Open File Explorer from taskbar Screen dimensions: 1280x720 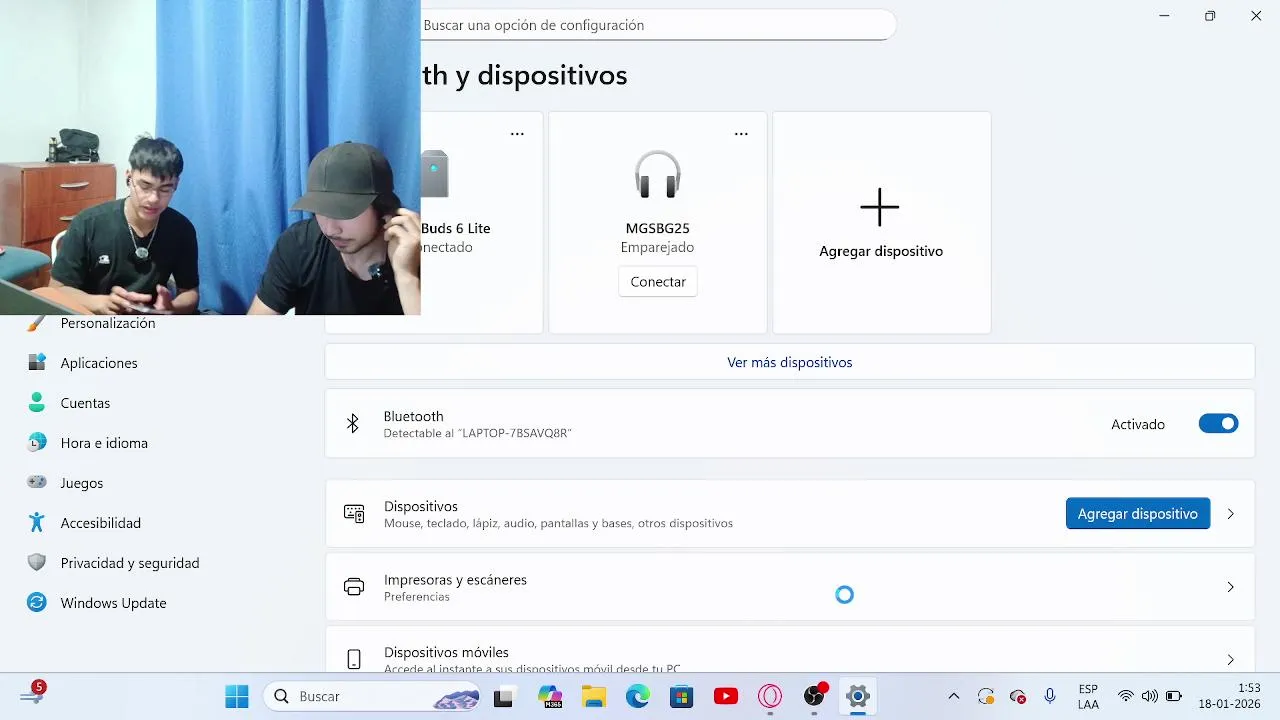pos(594,696)
